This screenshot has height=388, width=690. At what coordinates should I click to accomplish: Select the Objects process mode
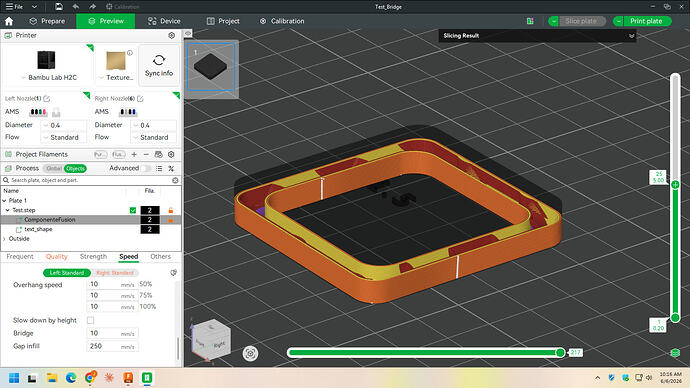click(75, 168)
